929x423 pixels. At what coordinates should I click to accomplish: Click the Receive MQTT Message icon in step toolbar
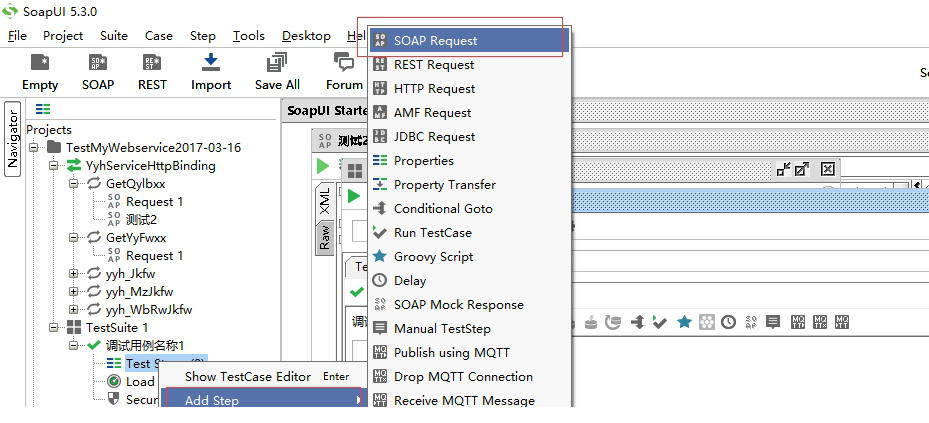842,322
